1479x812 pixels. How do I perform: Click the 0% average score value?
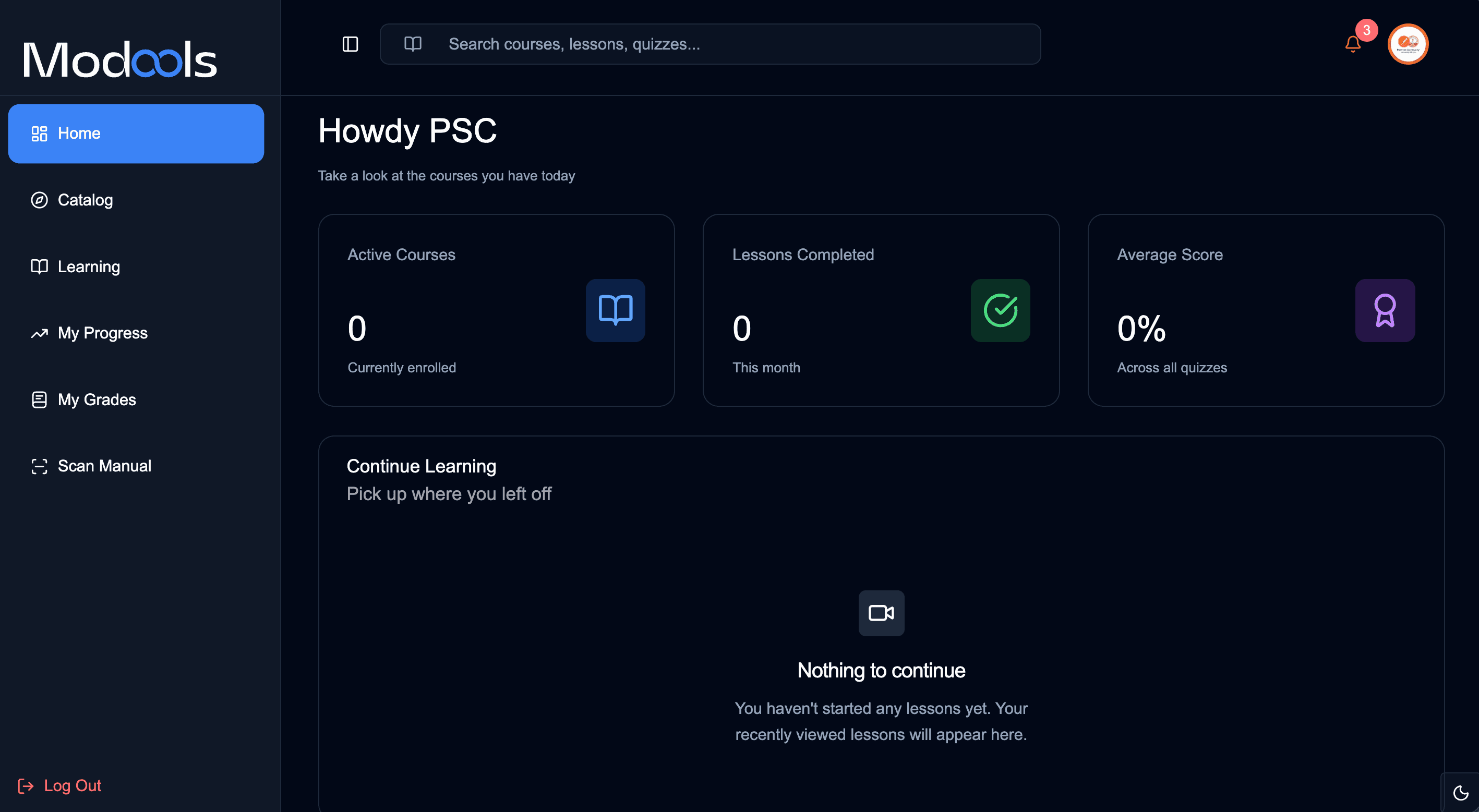coord(1141,329)
